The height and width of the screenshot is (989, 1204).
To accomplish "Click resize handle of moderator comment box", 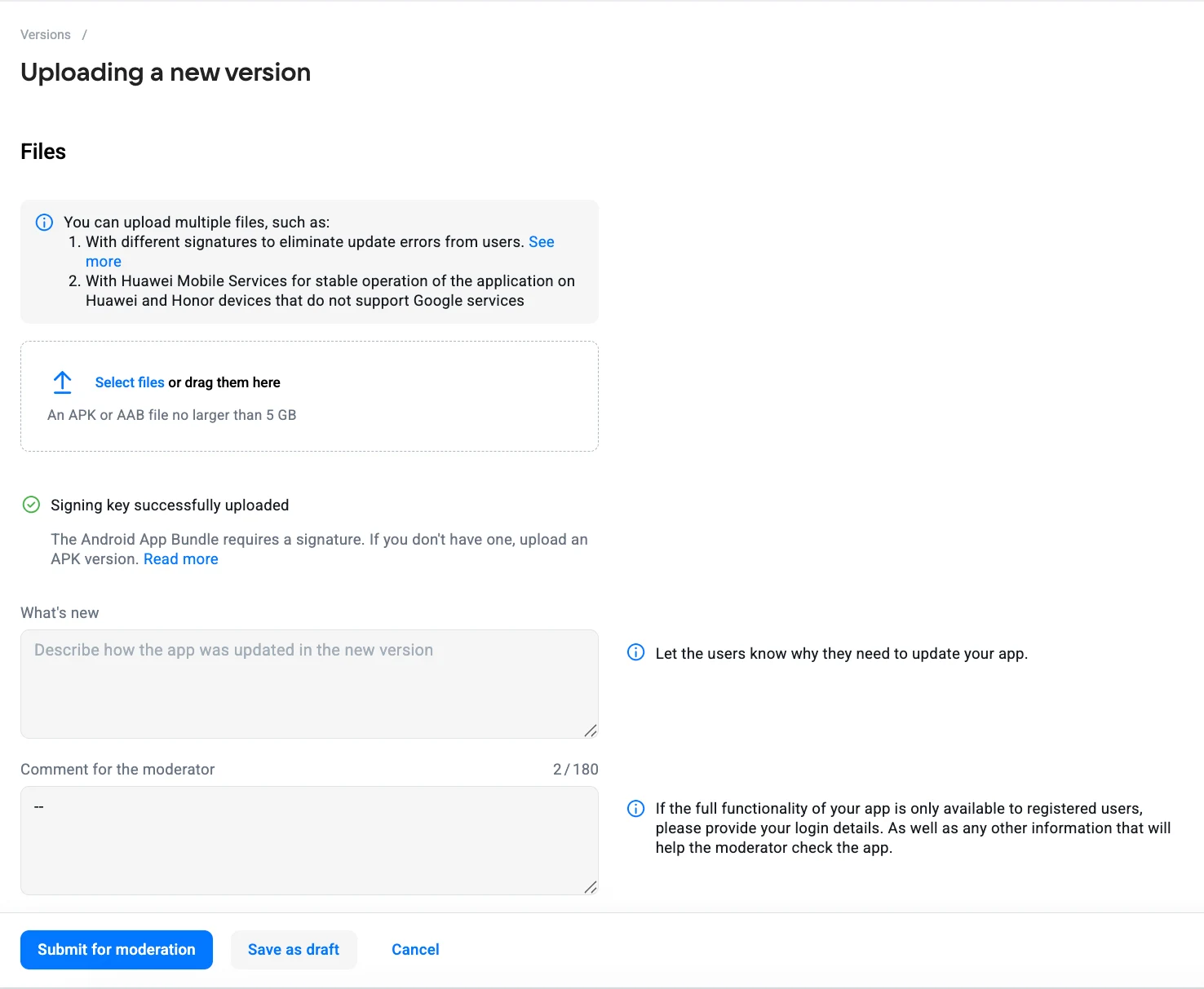I will point(591,887).
